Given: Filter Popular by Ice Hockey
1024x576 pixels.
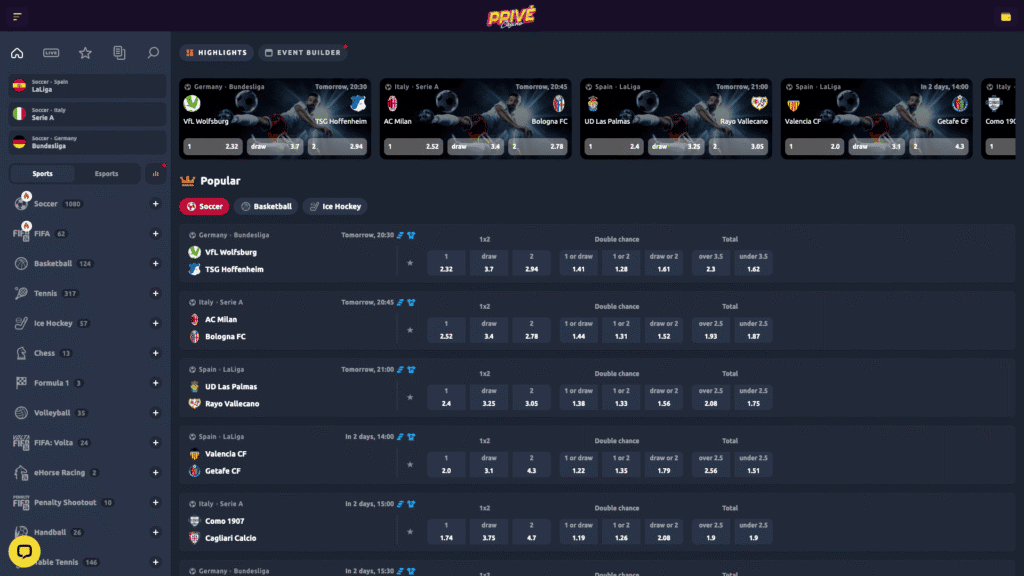Looking at the screenshot, I should pyautogui.click(x=336, y=206).
